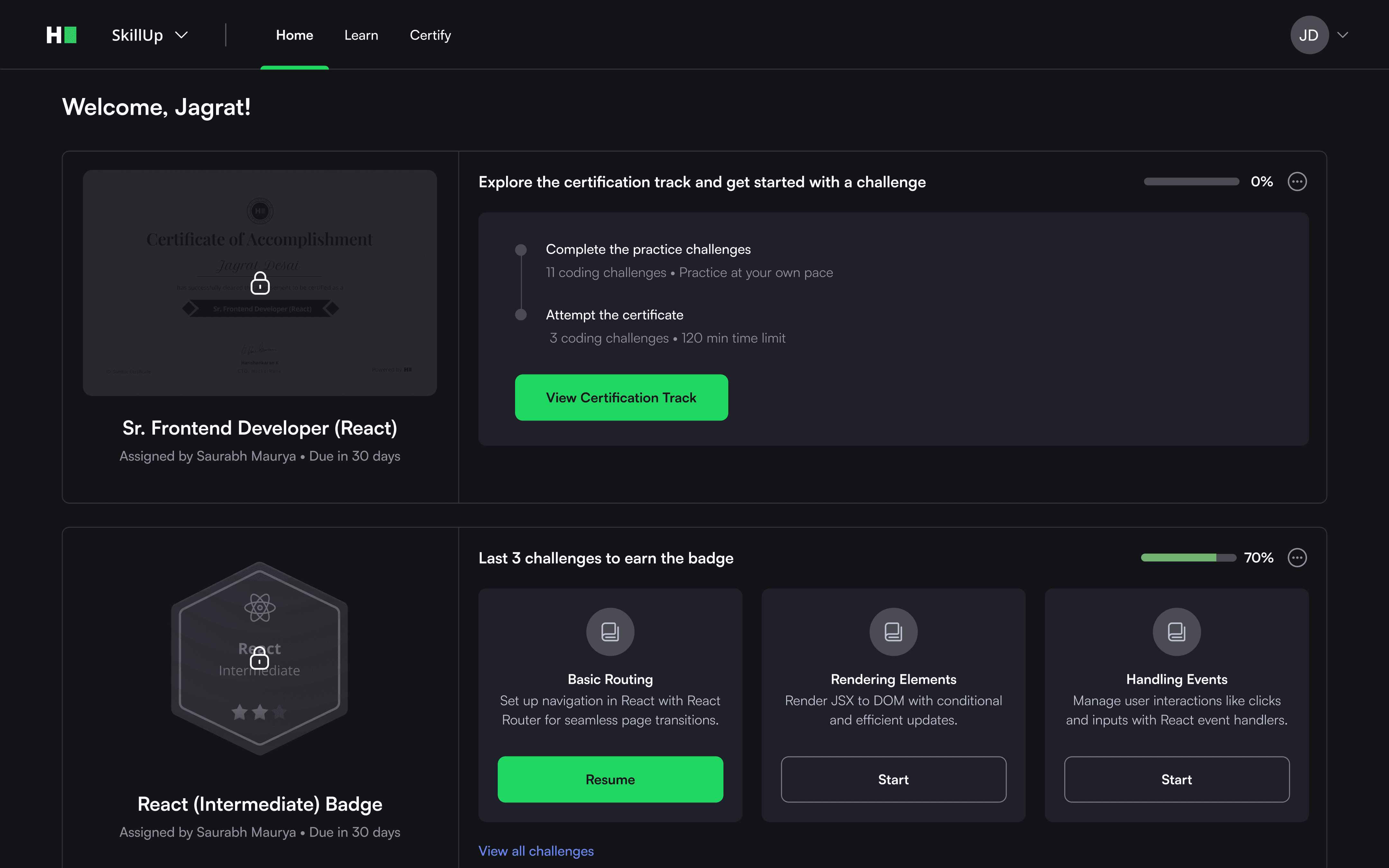Screen dimensions: 1389x868
Task: Click the lock icon on the certificate
Action: click(260, 283)
